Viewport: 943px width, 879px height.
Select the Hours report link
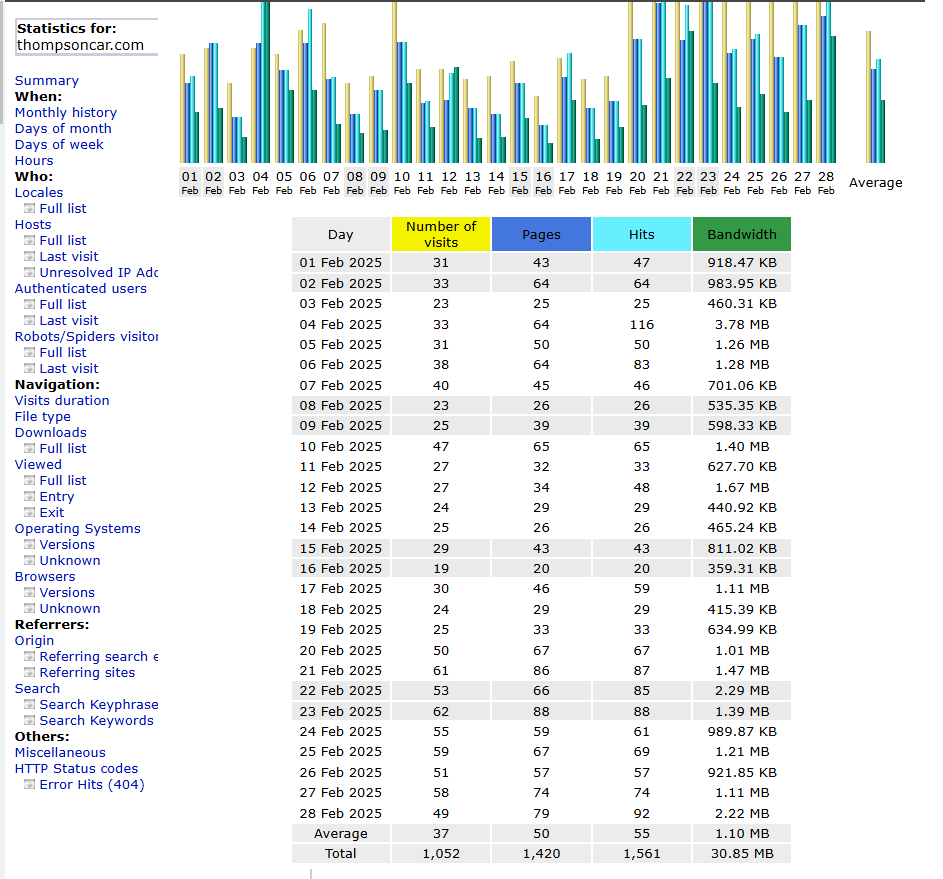34,161
